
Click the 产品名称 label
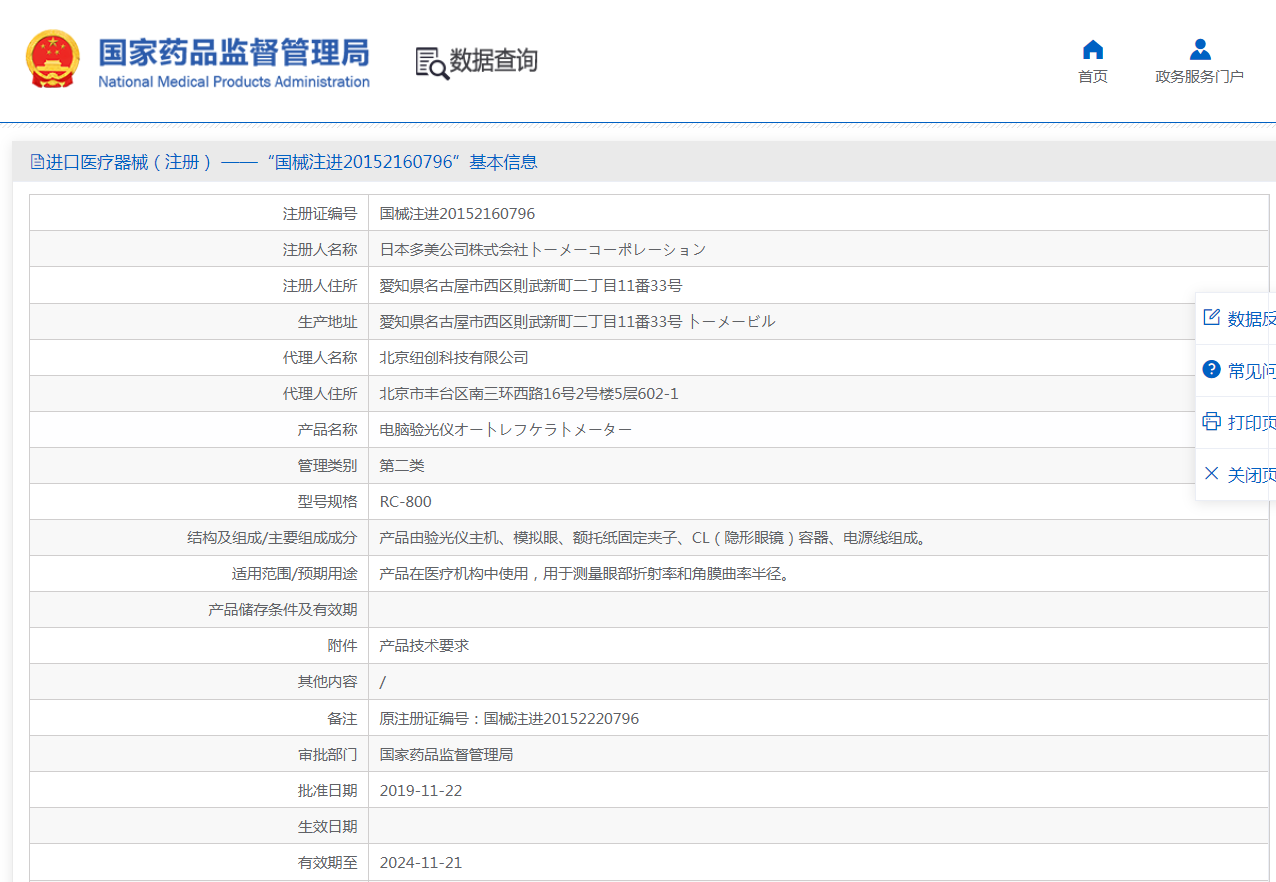327,430
